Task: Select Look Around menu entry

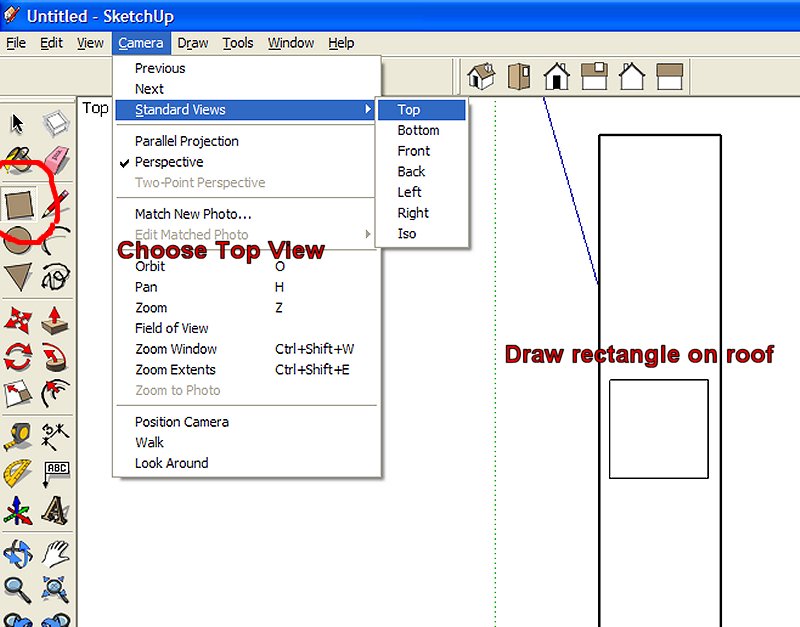Action: click(246, 463)
